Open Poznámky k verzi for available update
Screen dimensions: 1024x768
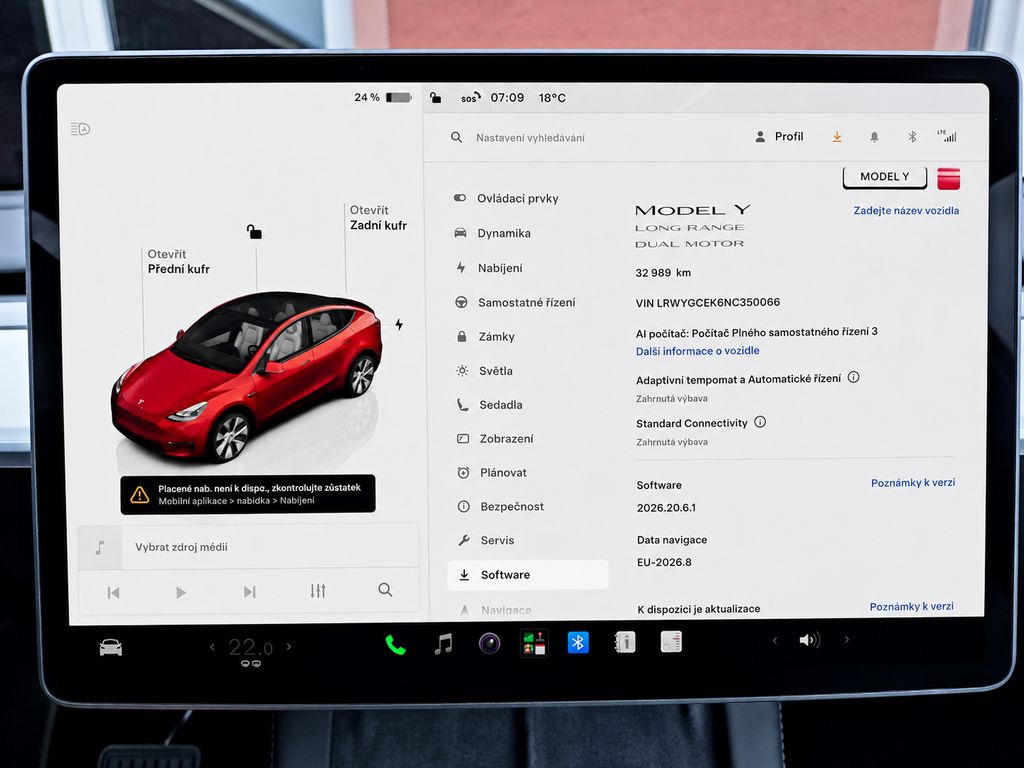coord(911,607)
